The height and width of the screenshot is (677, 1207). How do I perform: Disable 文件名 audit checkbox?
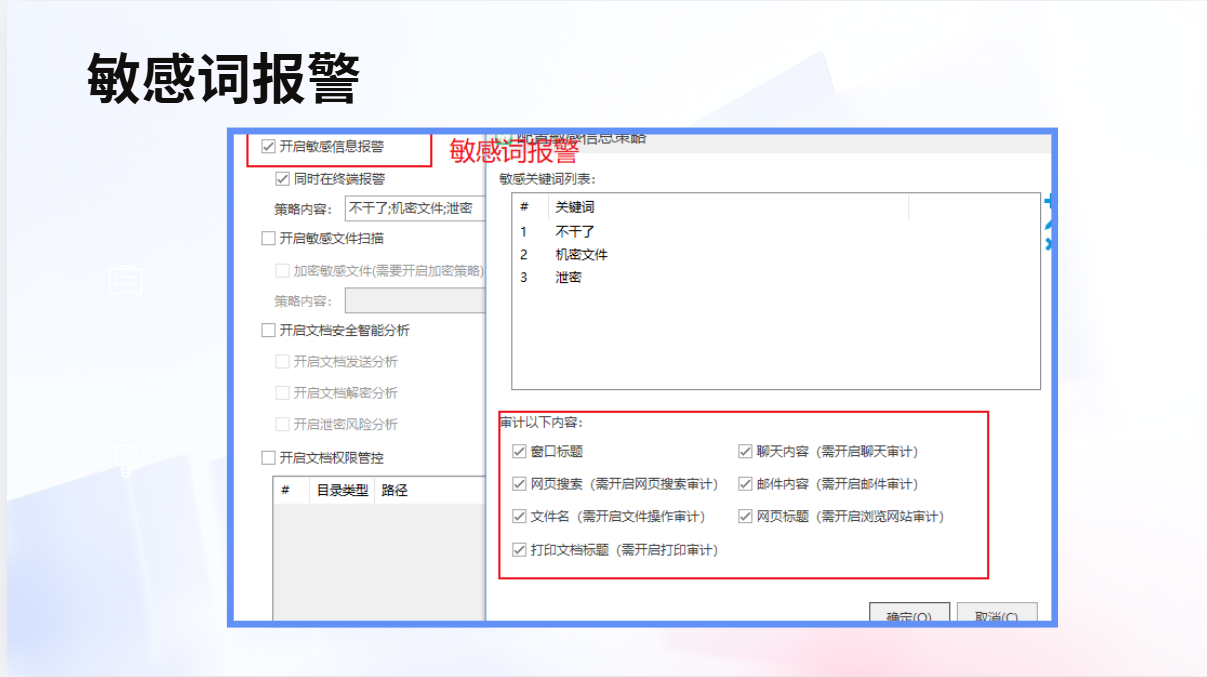pyautogui.click(x=519, y=517)
